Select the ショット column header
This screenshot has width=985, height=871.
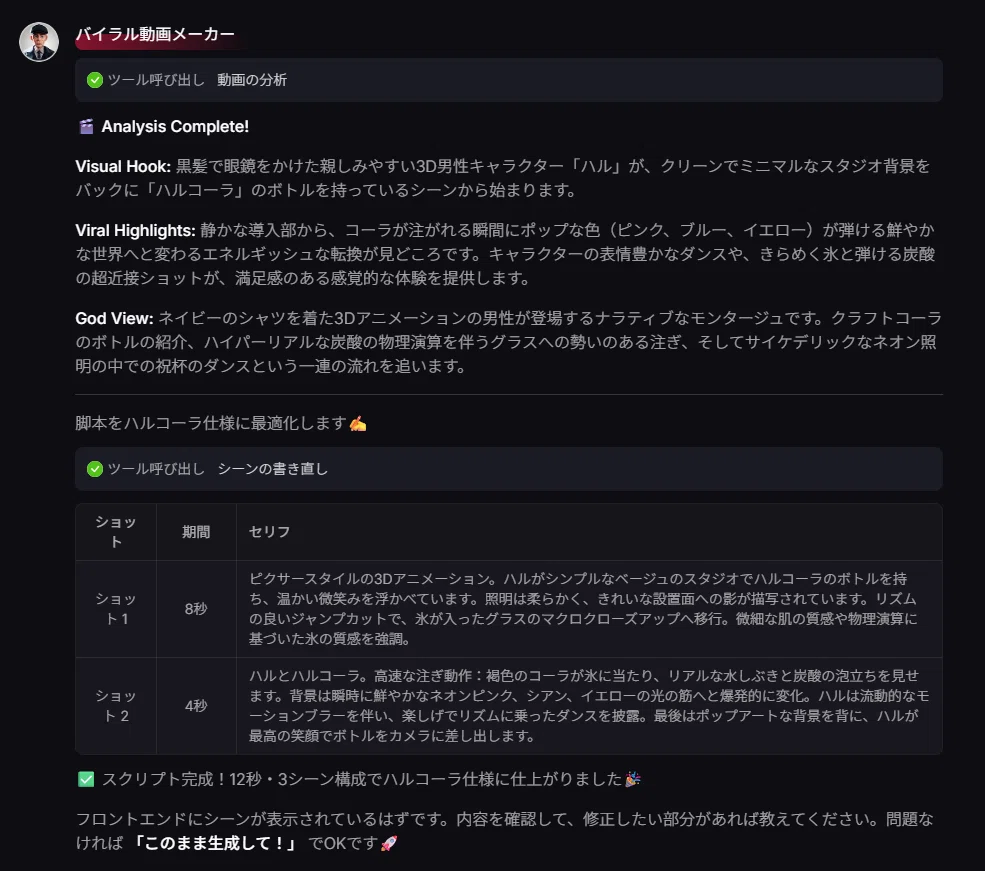click(x=116, y=532)
